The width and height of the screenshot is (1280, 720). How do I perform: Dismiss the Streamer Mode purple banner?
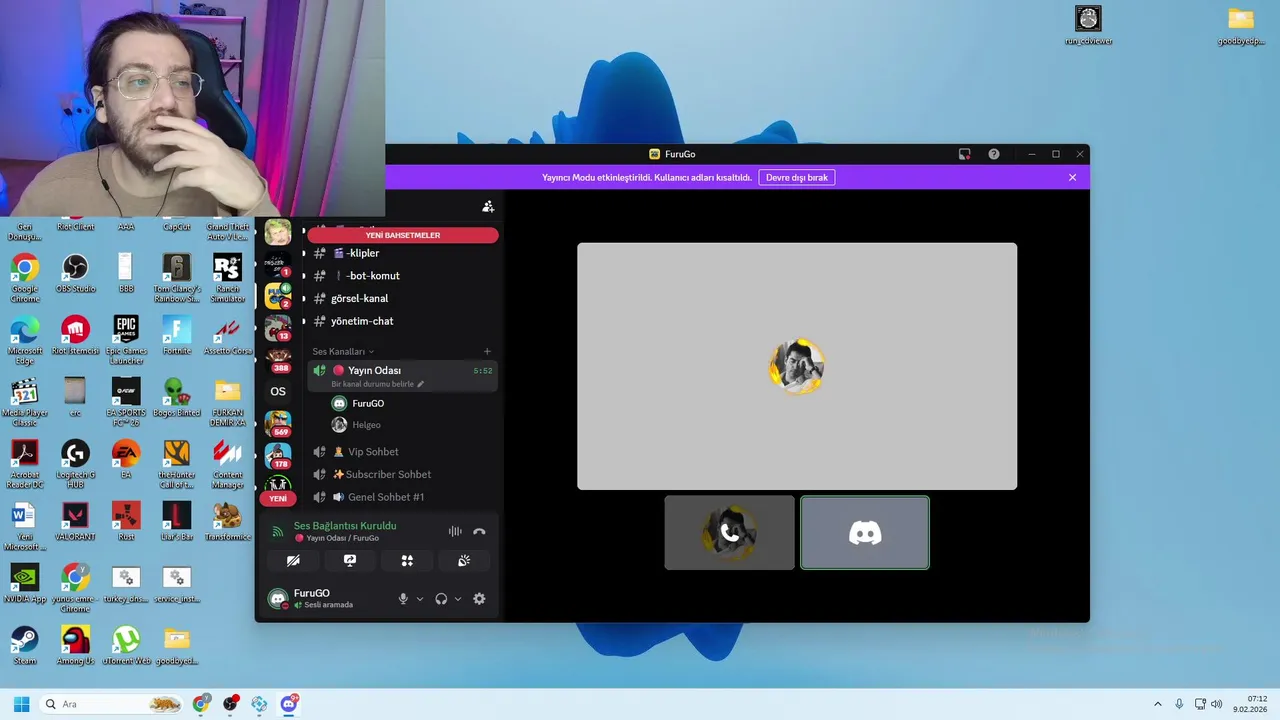click(x=1072, y=177)
